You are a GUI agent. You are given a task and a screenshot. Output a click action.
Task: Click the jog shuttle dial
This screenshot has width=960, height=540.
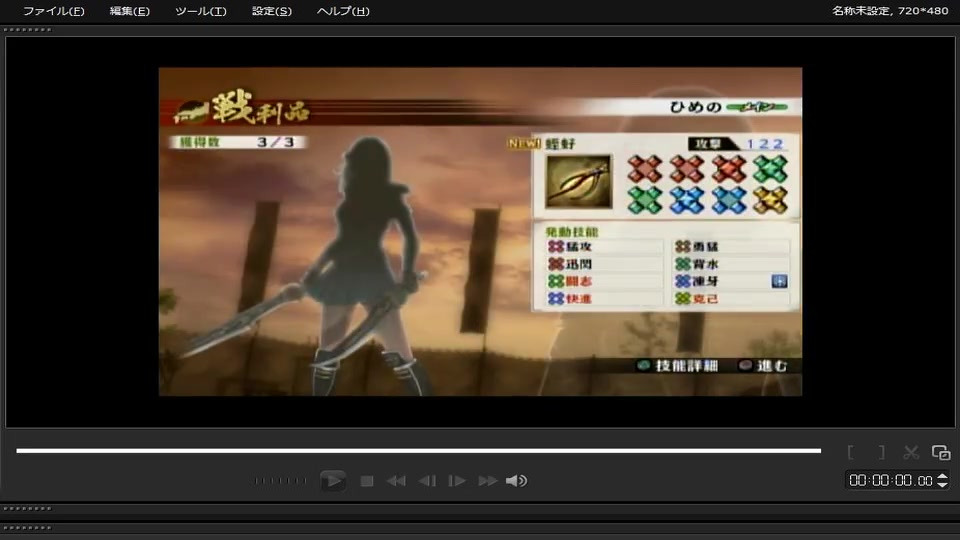click(x=280, y=481)
